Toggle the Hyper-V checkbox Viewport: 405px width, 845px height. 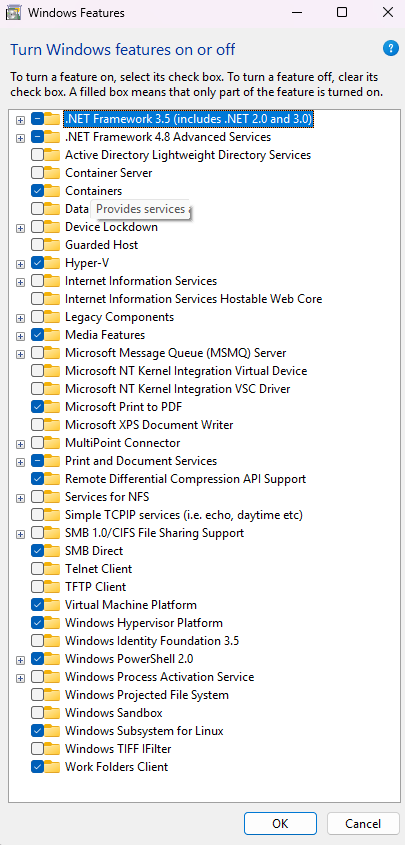point(38,263)
